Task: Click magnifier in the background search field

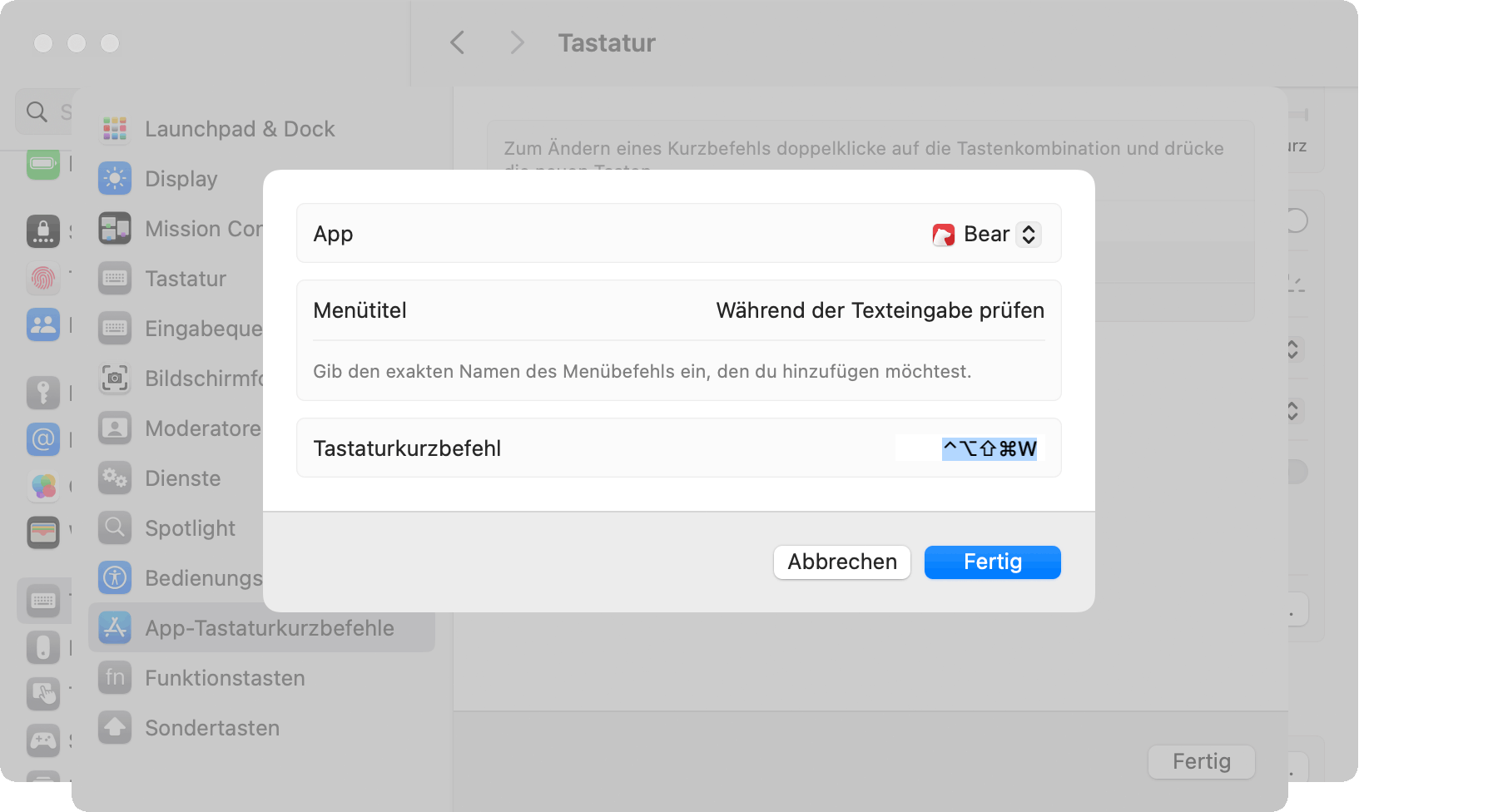Action: [37, 111]
